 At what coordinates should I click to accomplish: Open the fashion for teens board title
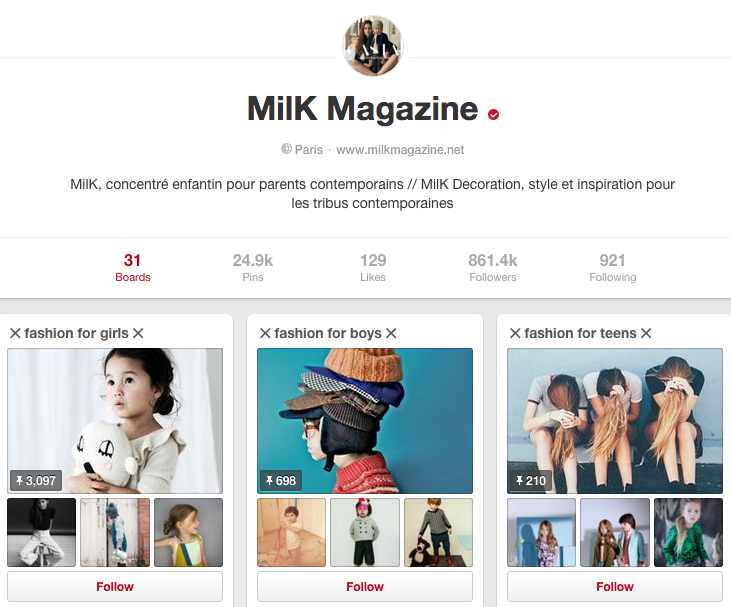(x=580, y=333)
